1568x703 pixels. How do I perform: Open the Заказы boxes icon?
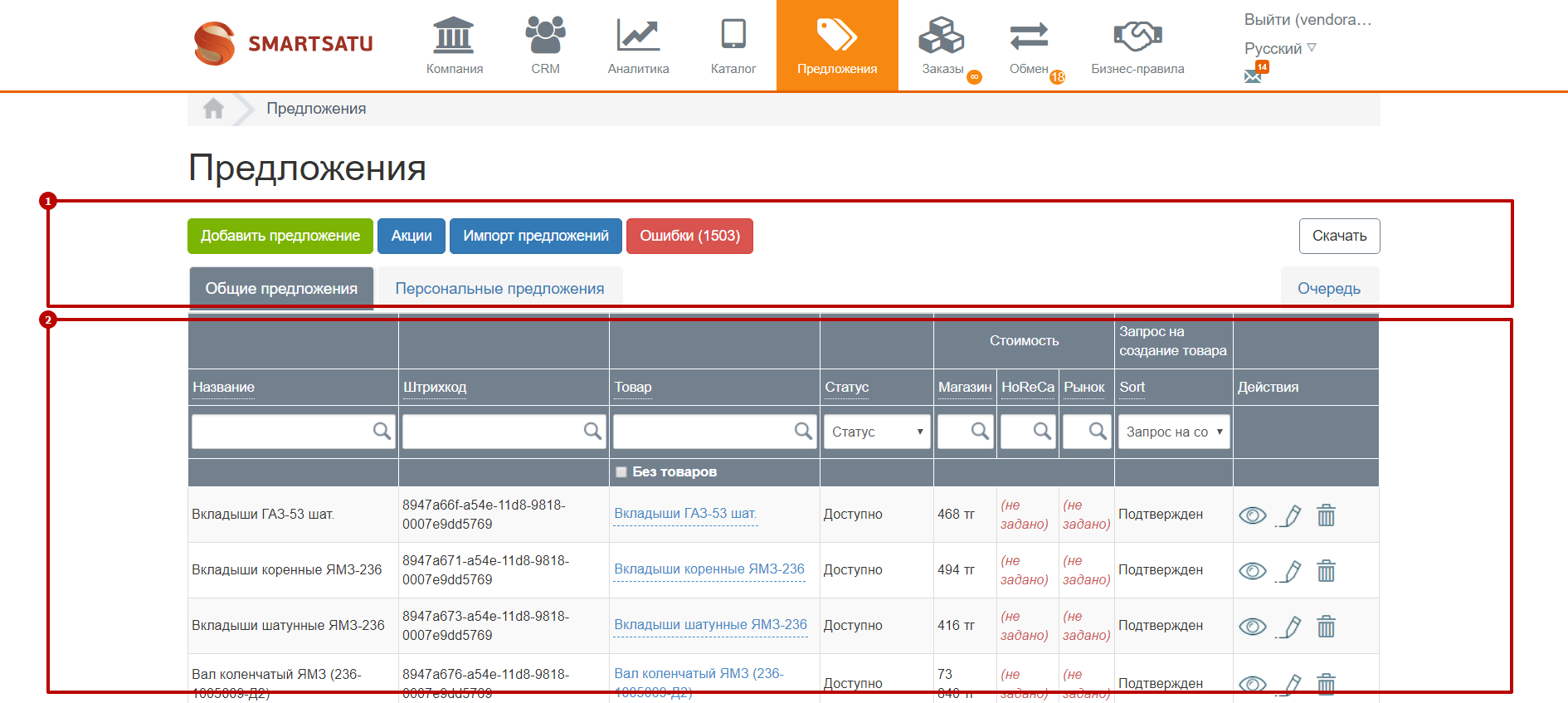pyautogui.click(x=942, y=35)
